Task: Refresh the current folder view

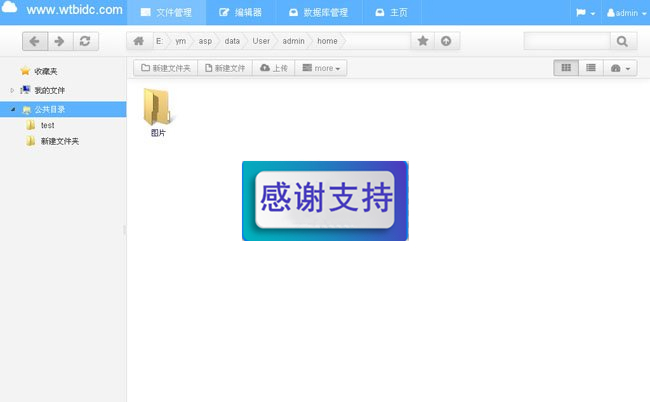Action: 85,41
